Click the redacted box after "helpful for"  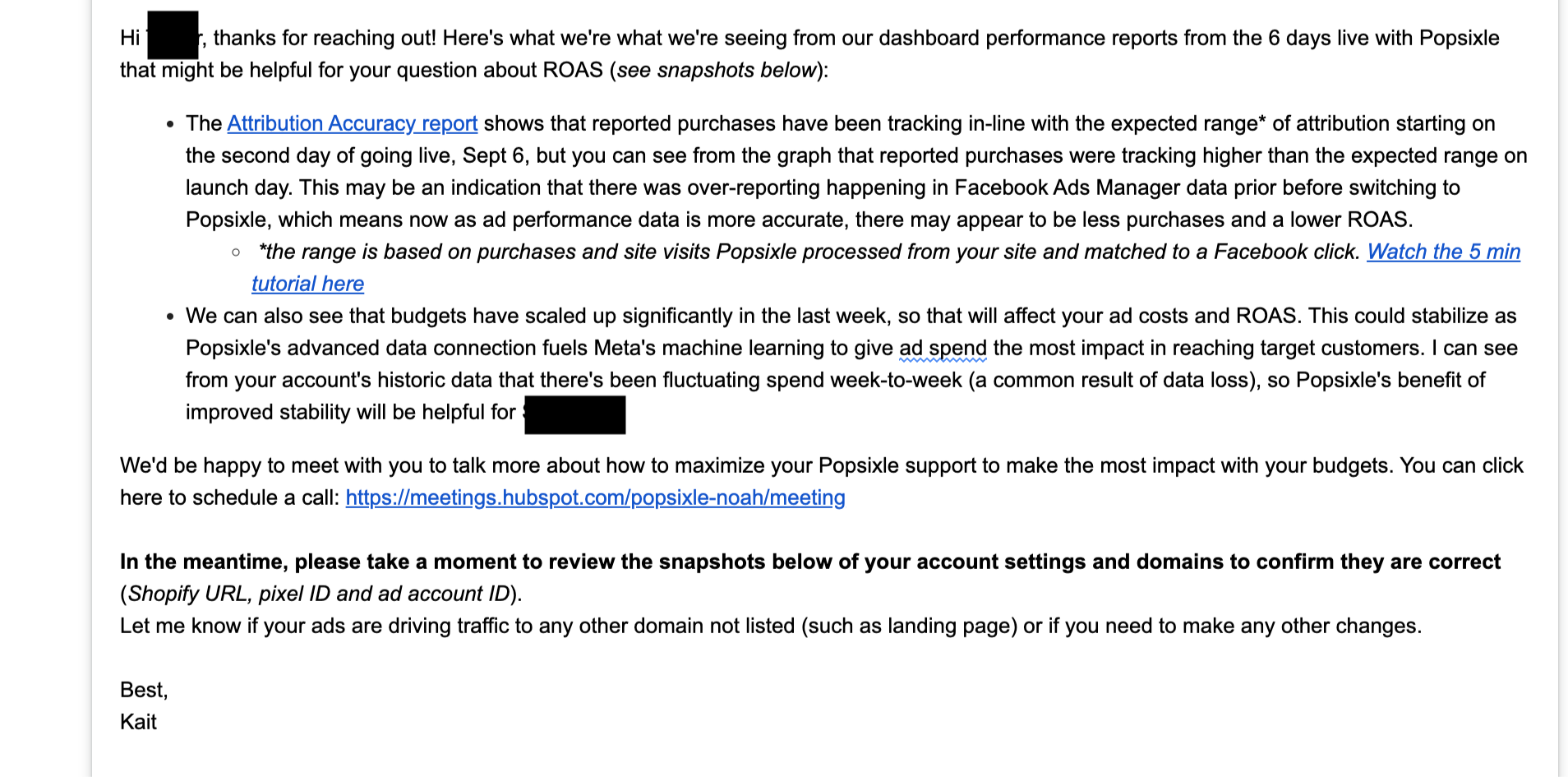click(574, 414)
